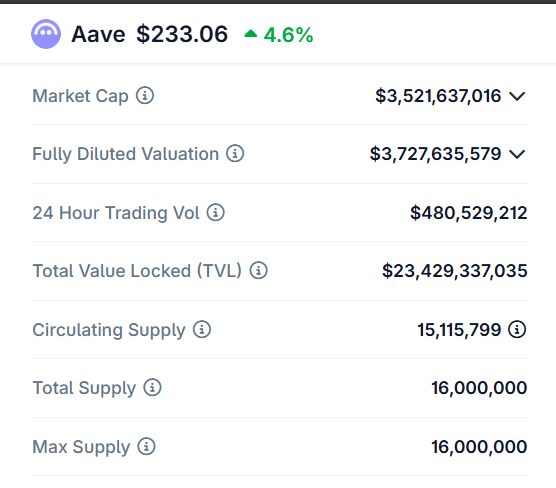The height and width of the screenshot is (488, 556).
Task: Click the Aave purple ghost logo
Action: [46, 34]
